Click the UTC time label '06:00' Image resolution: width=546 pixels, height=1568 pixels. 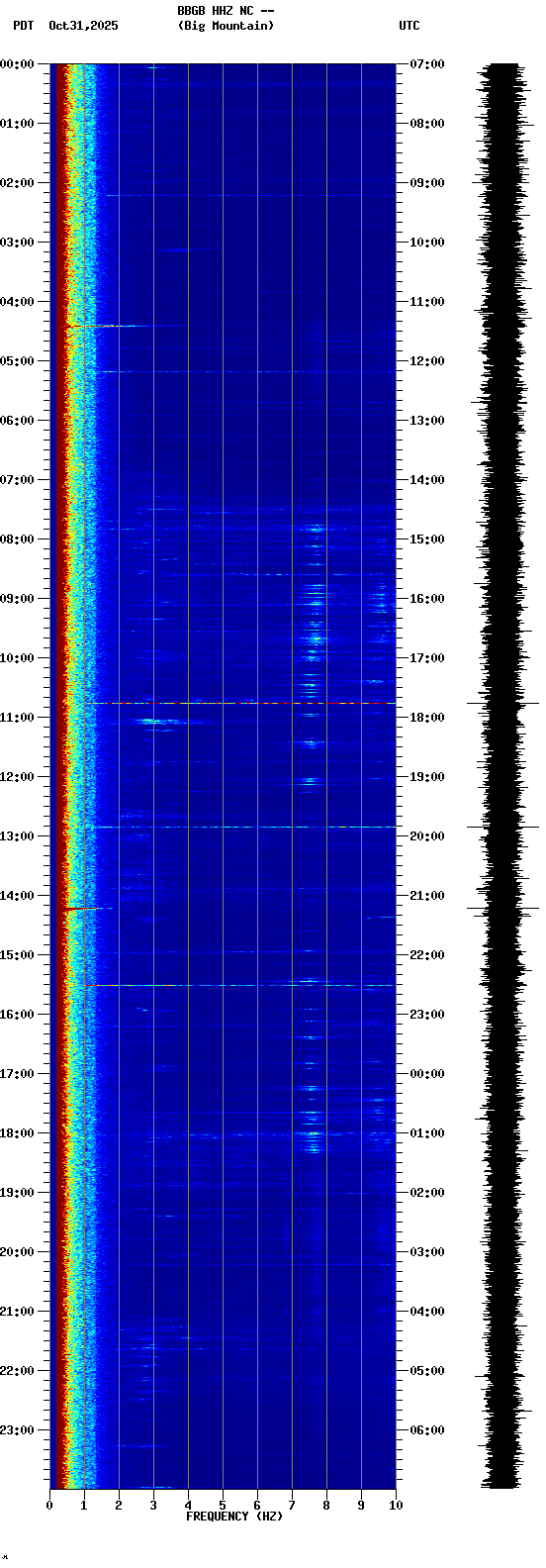(x=427, y=1430)
